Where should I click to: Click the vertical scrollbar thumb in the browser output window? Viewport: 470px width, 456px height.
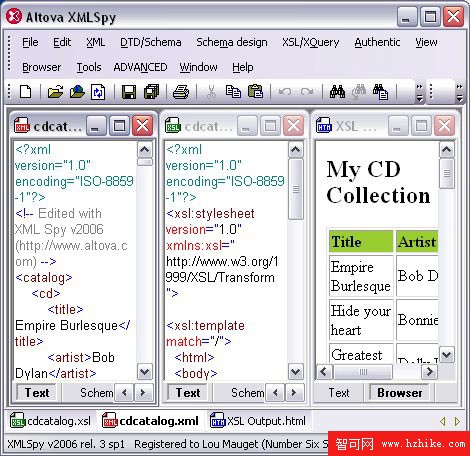447,174
